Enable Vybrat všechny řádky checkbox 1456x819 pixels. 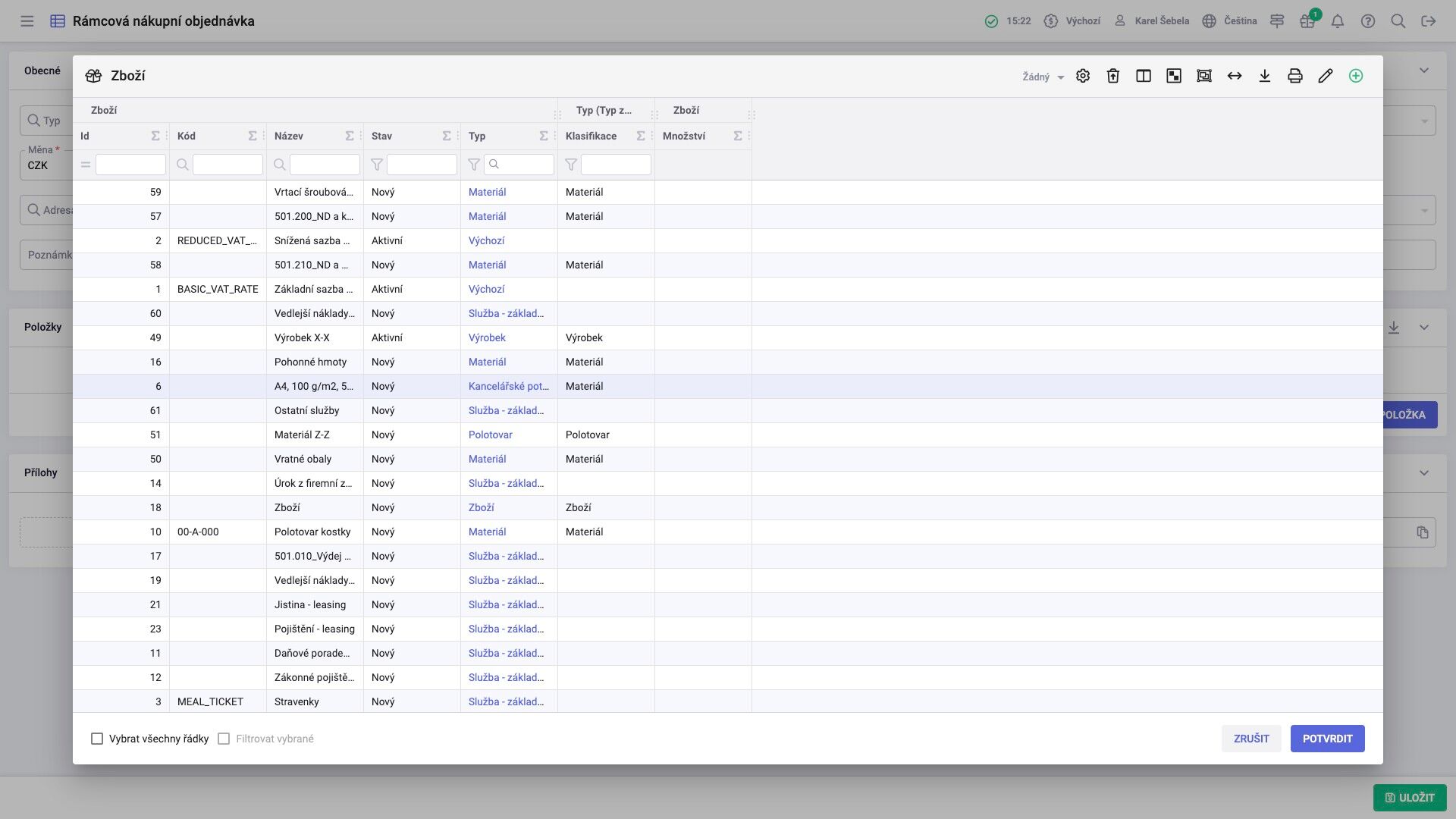[x=97, y=739]
